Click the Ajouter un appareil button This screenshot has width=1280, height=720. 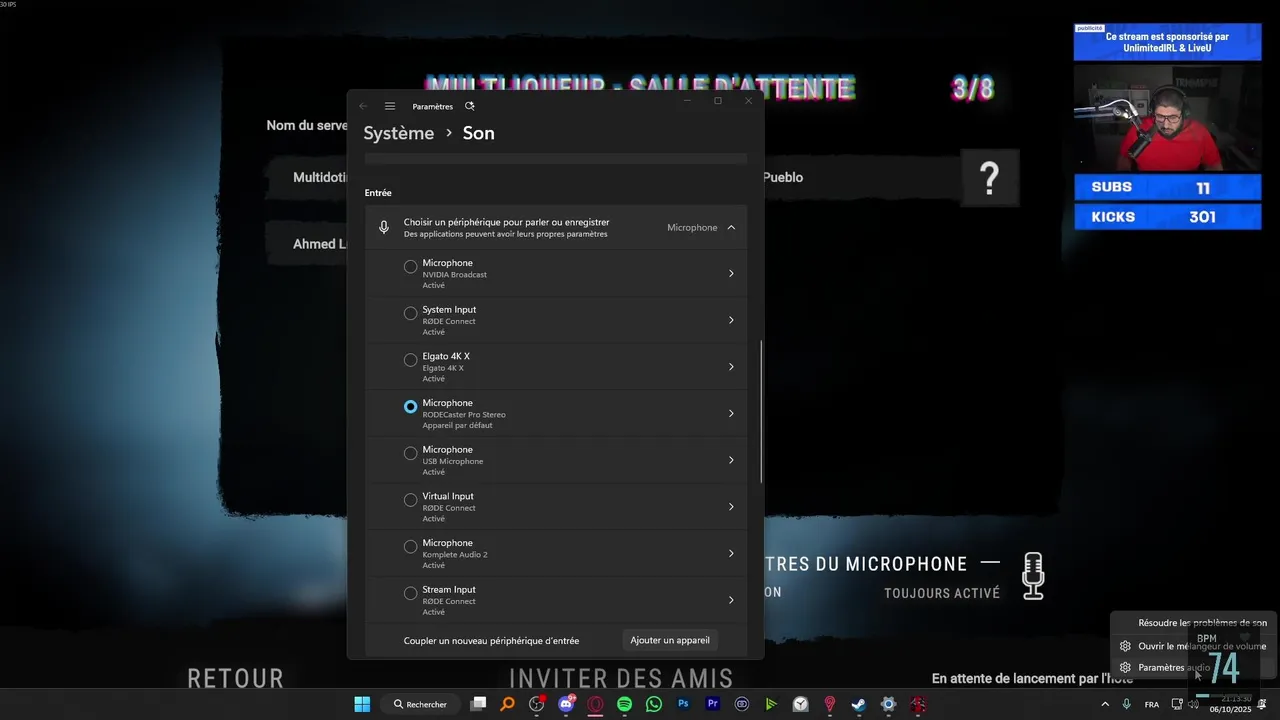point(670,640)
